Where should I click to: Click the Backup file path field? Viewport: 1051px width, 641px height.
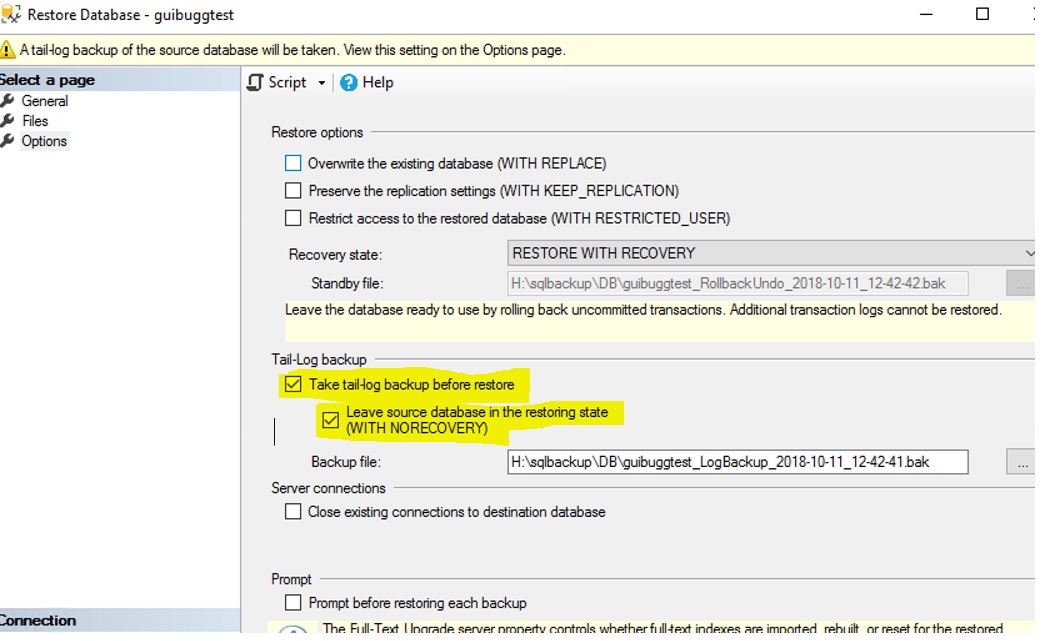pyautogui.click(x=737, y=462)
